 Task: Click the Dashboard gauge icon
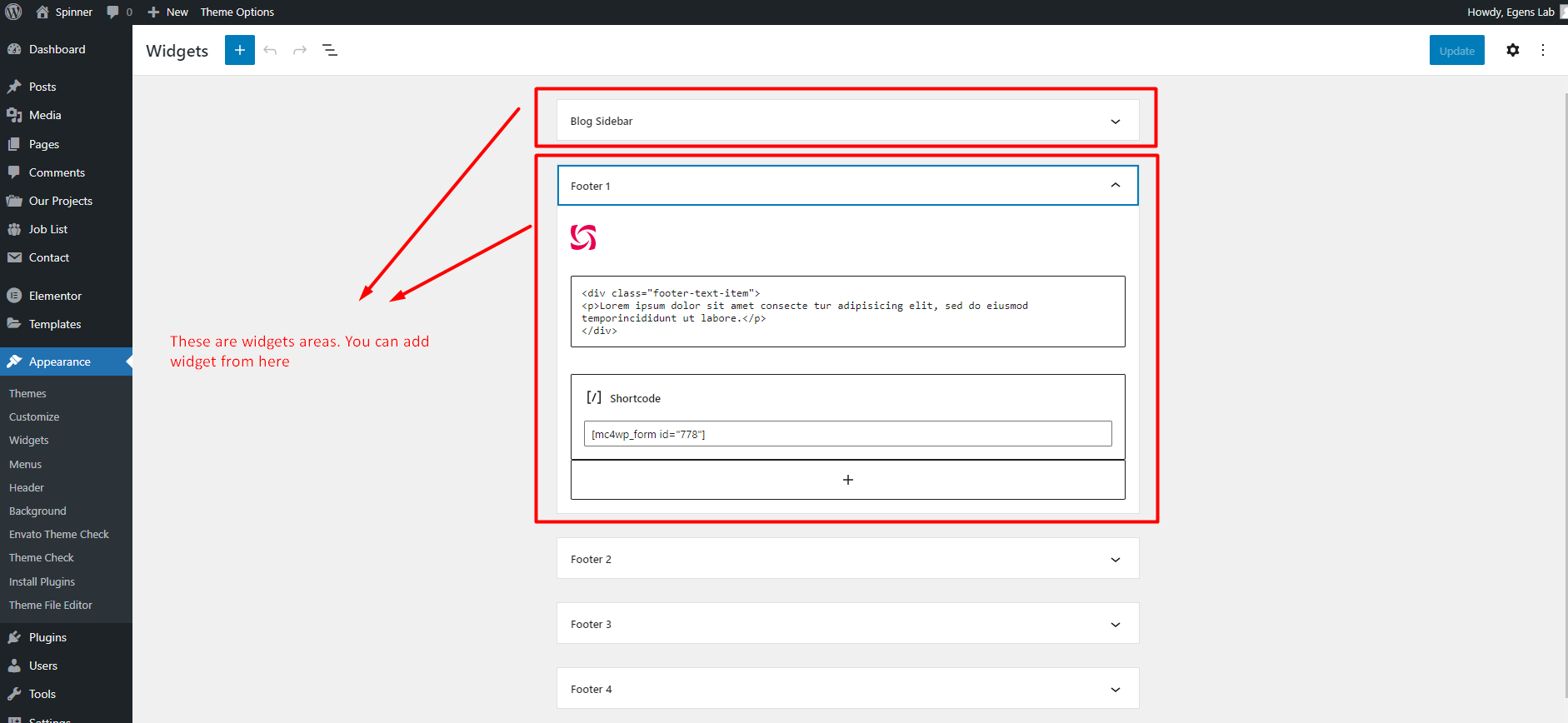click(14, 49)
